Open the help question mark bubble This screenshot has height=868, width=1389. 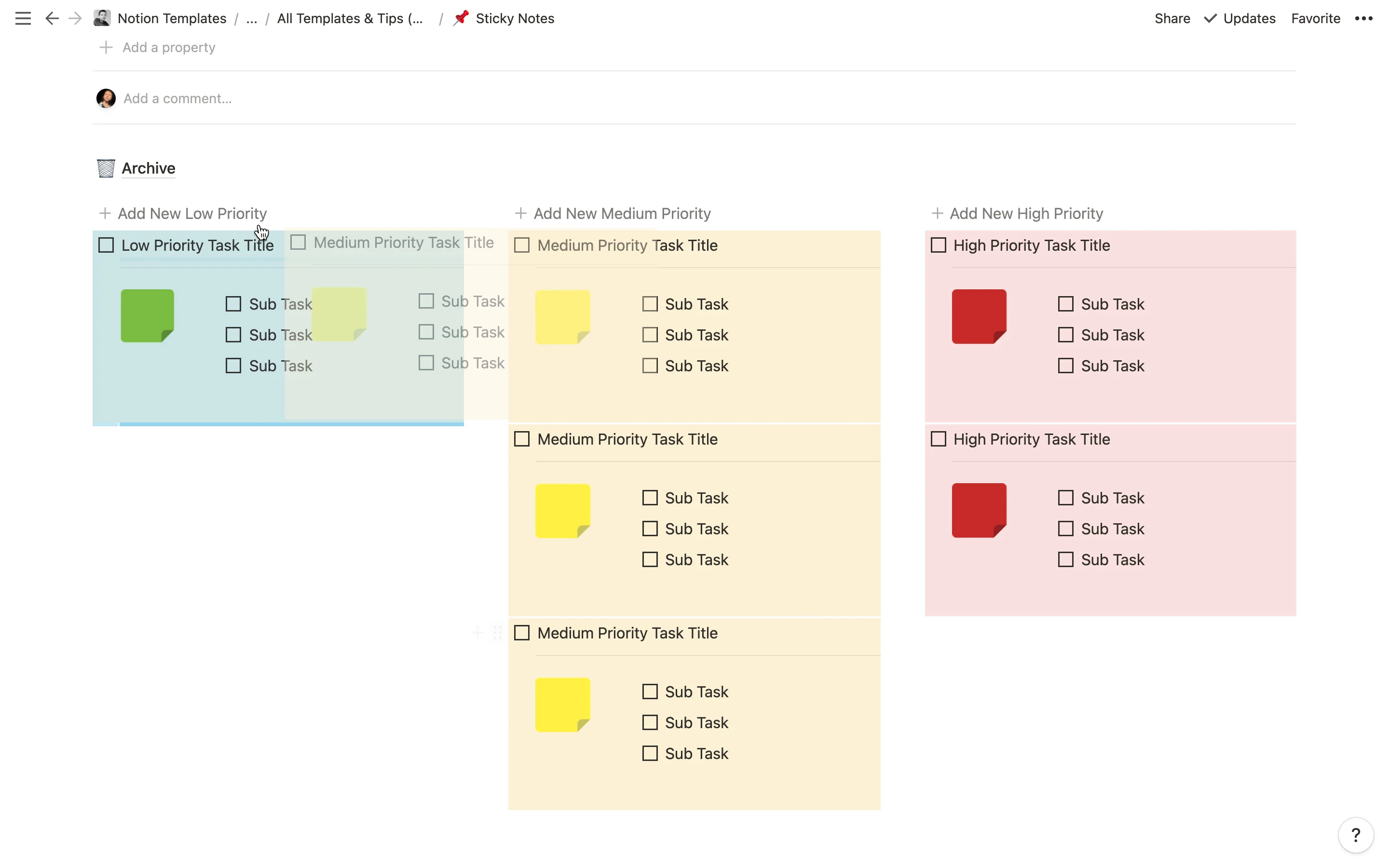(1355, 835)
